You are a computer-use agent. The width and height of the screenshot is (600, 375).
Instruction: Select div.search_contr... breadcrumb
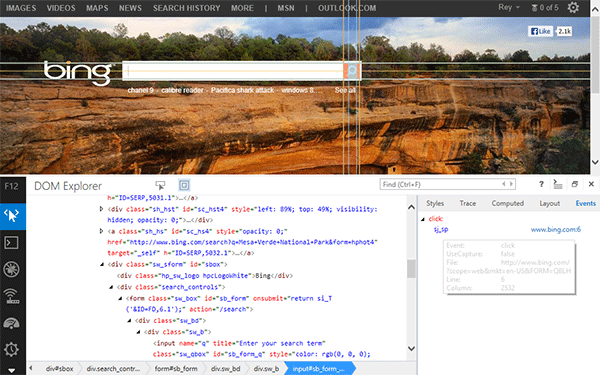click(113, 368)
